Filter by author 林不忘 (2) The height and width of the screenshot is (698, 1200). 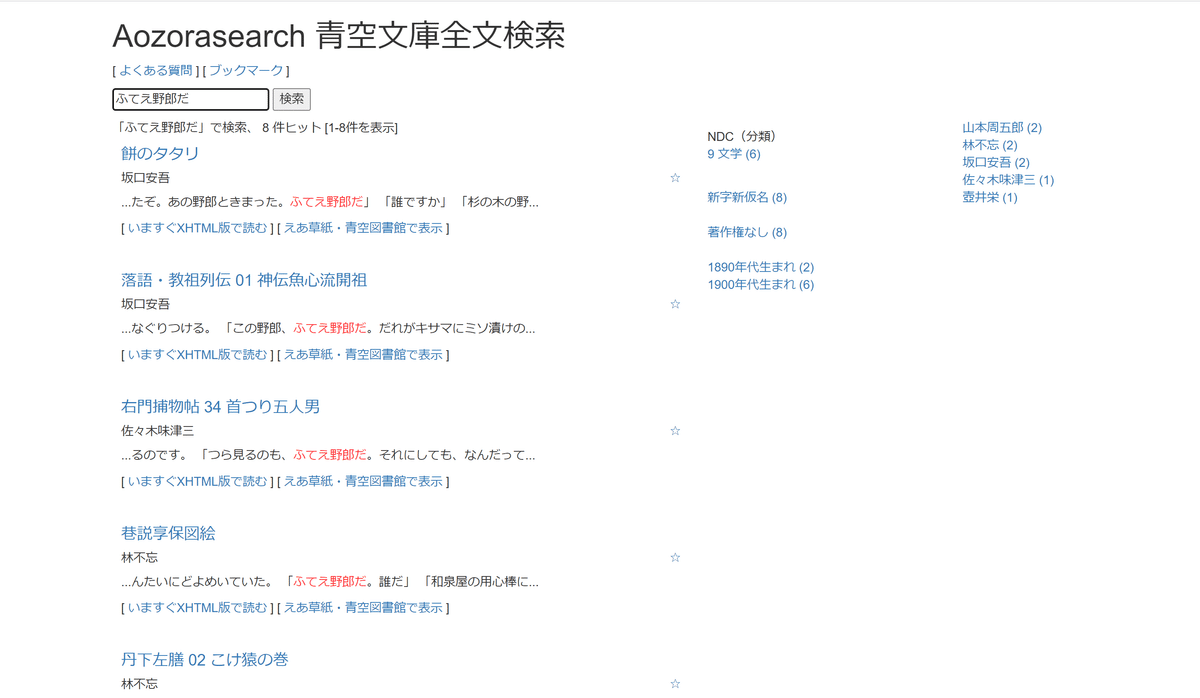[x=990, y=145]
